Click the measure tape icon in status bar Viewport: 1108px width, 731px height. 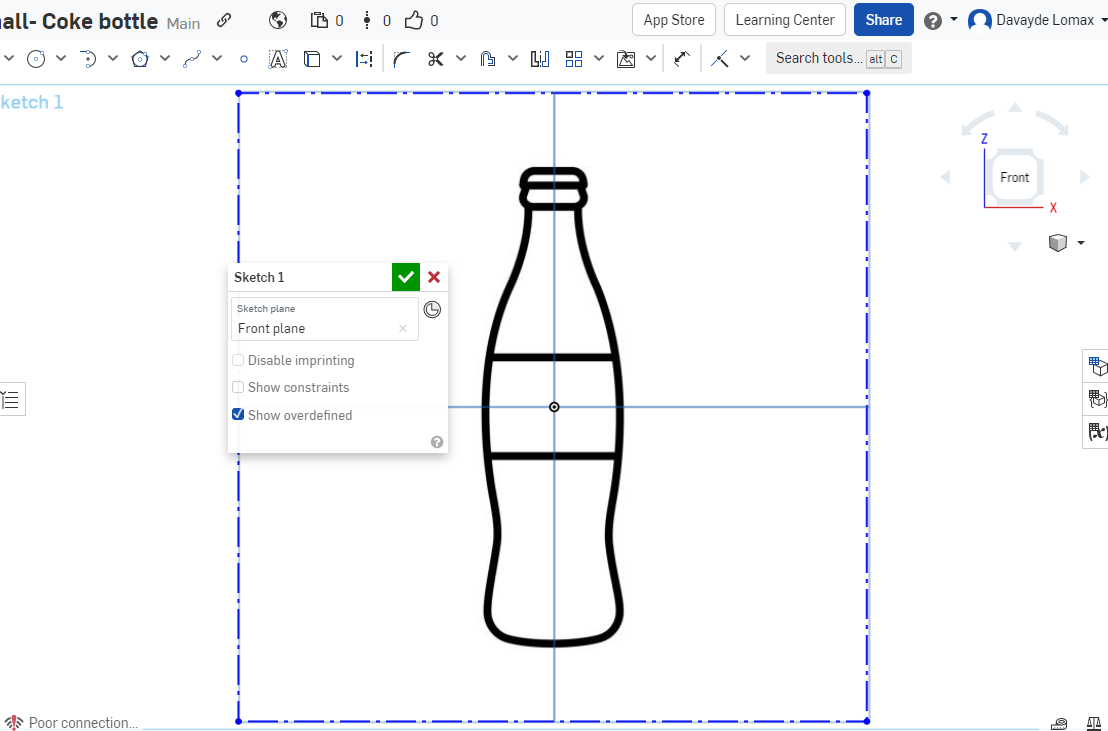1059,723
